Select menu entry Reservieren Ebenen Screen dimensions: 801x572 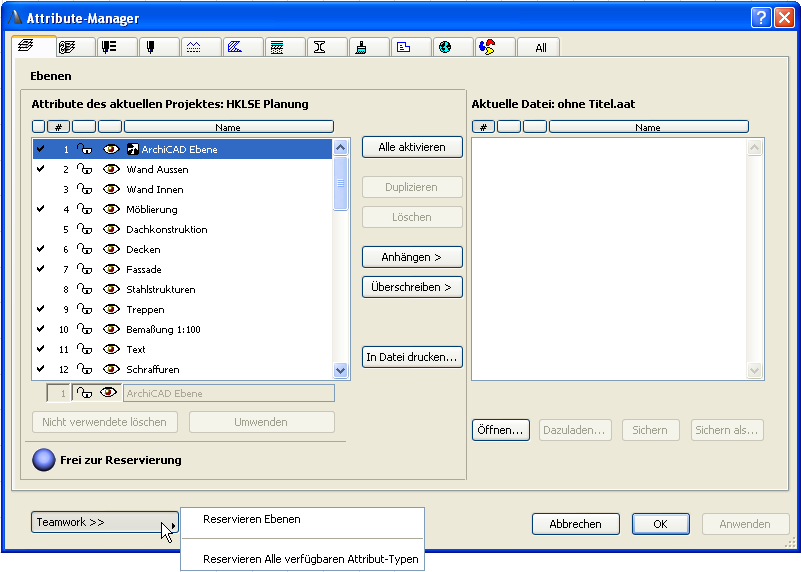(x=251, y=519)
